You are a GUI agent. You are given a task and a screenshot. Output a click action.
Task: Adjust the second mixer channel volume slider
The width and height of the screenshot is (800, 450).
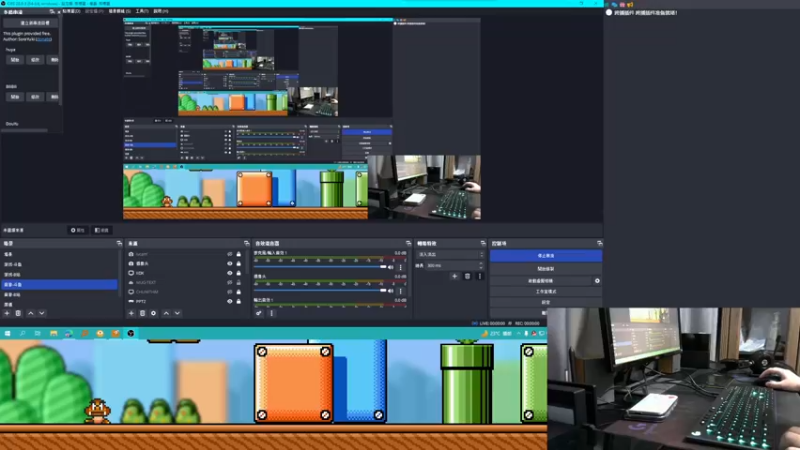click(320, 291)
